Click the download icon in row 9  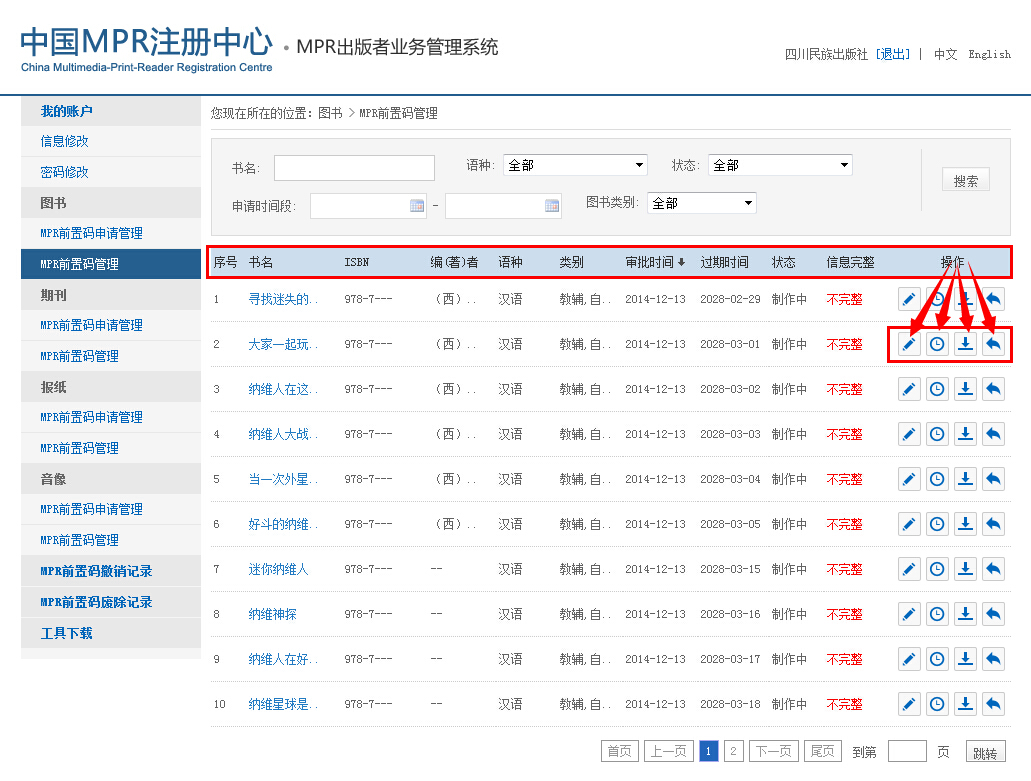click(x=965, y=659)
